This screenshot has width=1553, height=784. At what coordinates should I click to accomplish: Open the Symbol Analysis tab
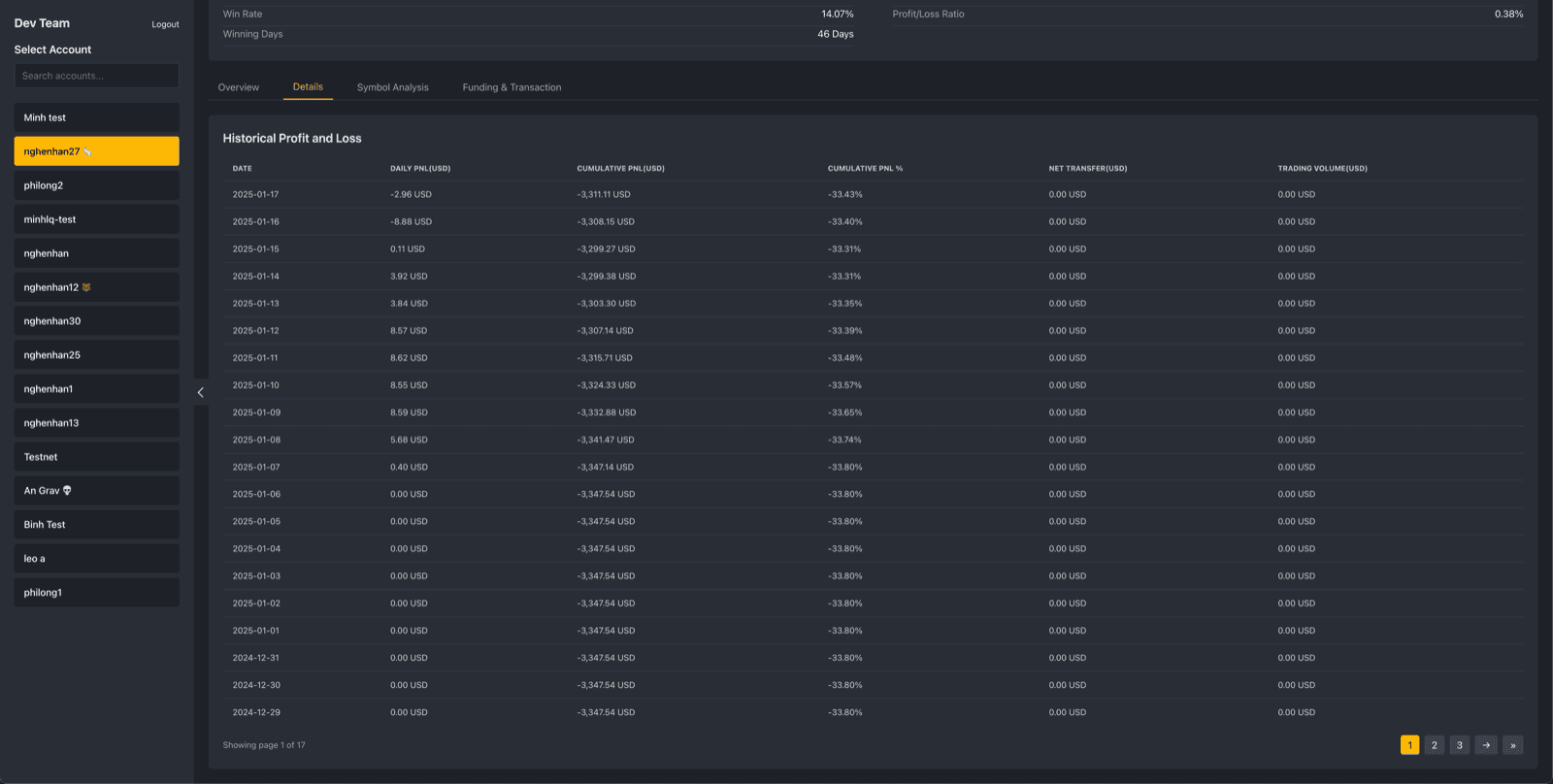pos(392,87)
